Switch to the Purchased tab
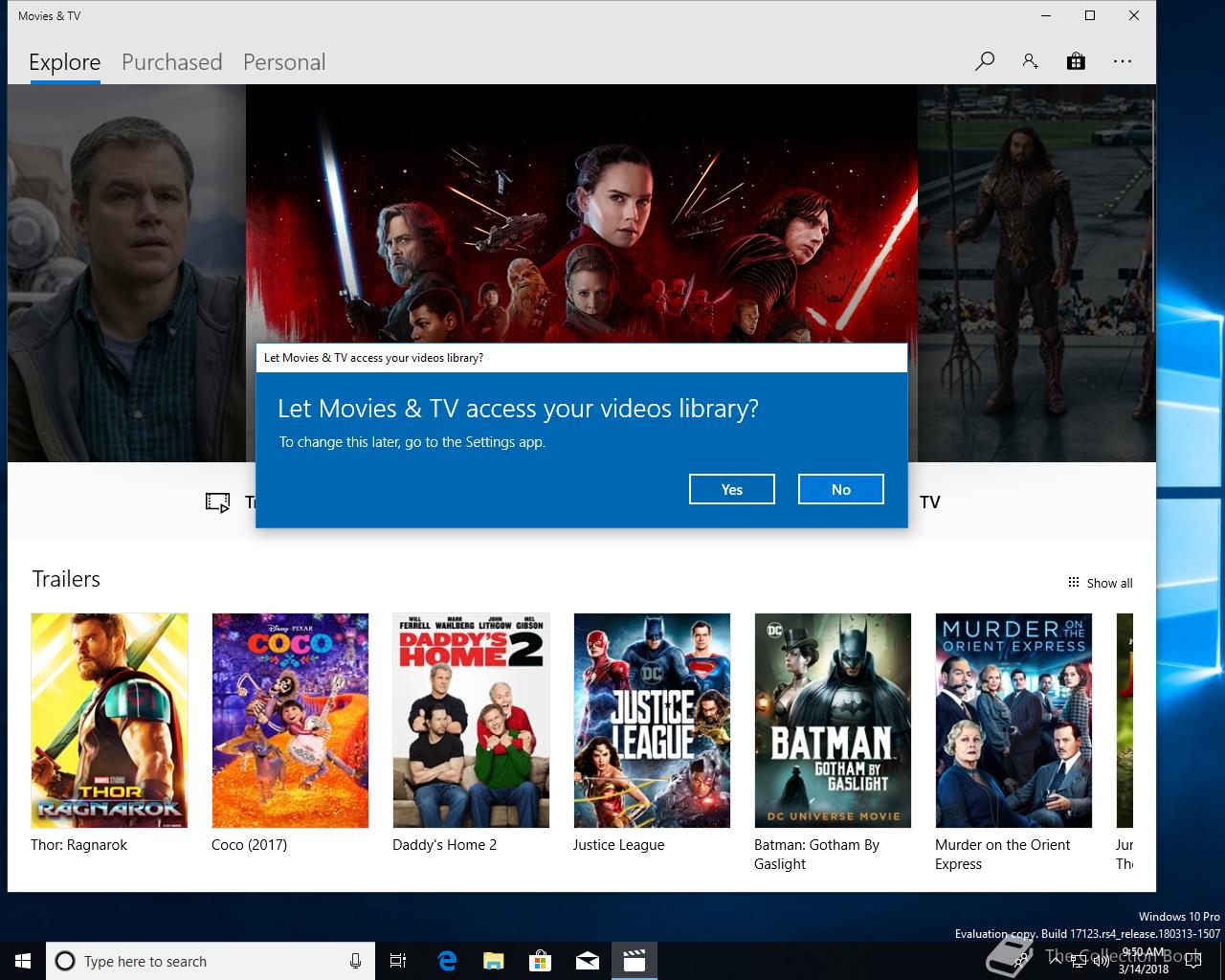1225x980 pixels. coord(171,62)
